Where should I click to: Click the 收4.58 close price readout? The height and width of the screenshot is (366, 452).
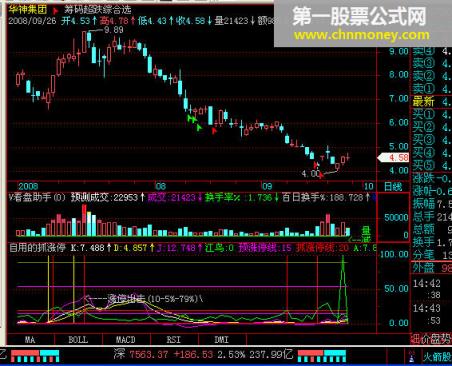(194, 21)
